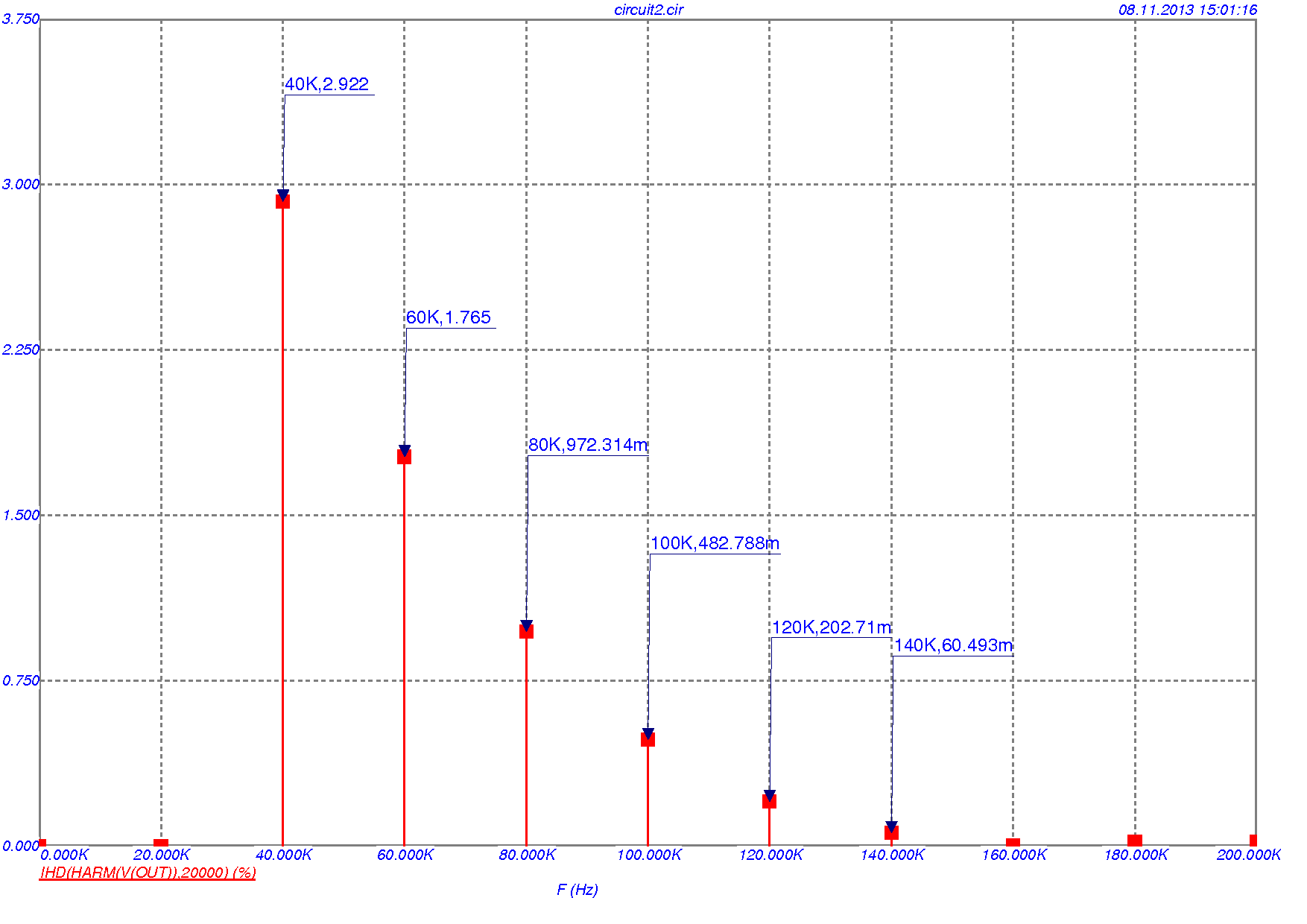This screenshot has height=924, width=1307.
Task: Click the Y-axis value '3.000'
Action: click(x=21, y=185)
